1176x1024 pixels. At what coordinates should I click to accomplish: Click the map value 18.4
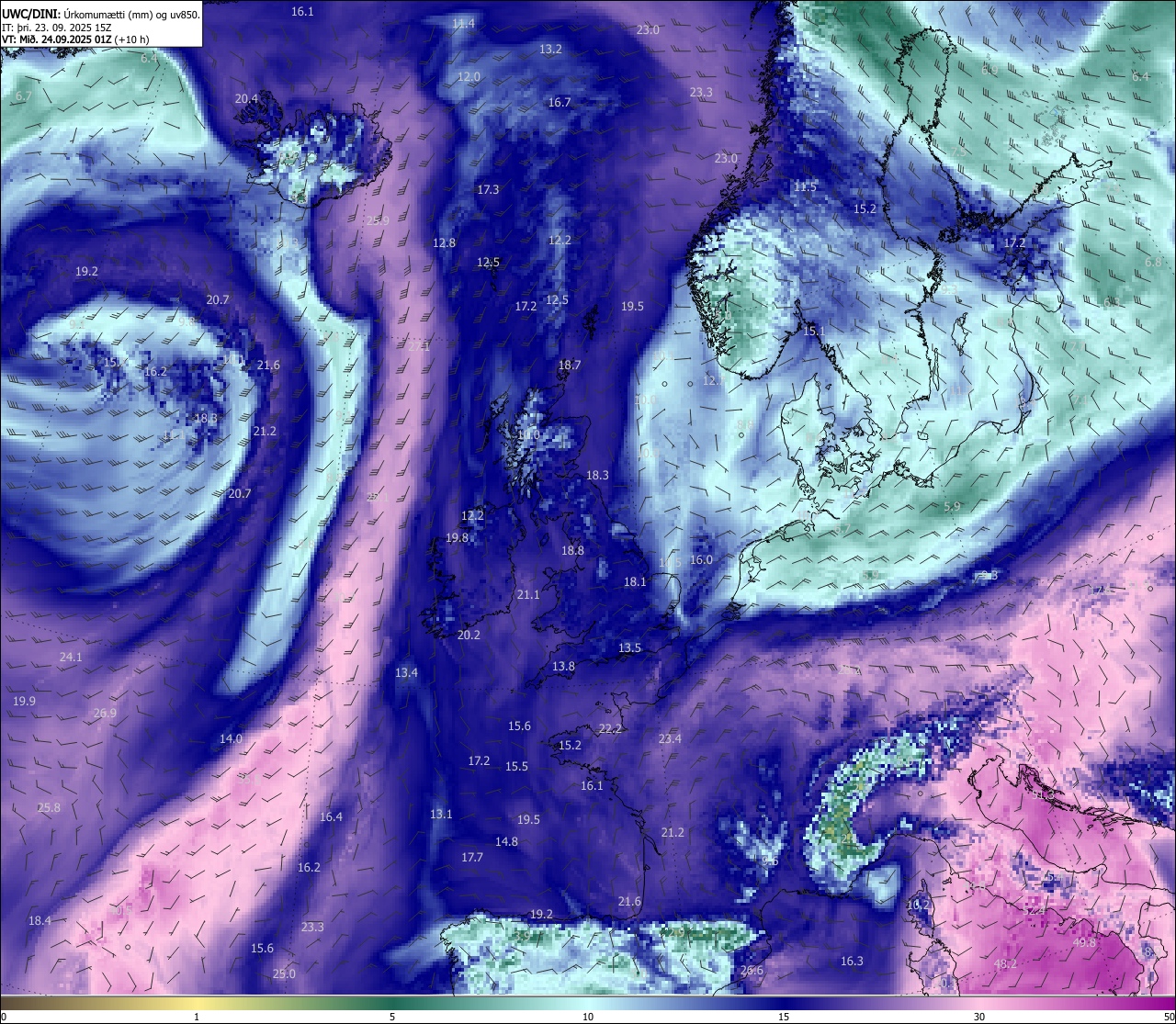tap(40, 920)
